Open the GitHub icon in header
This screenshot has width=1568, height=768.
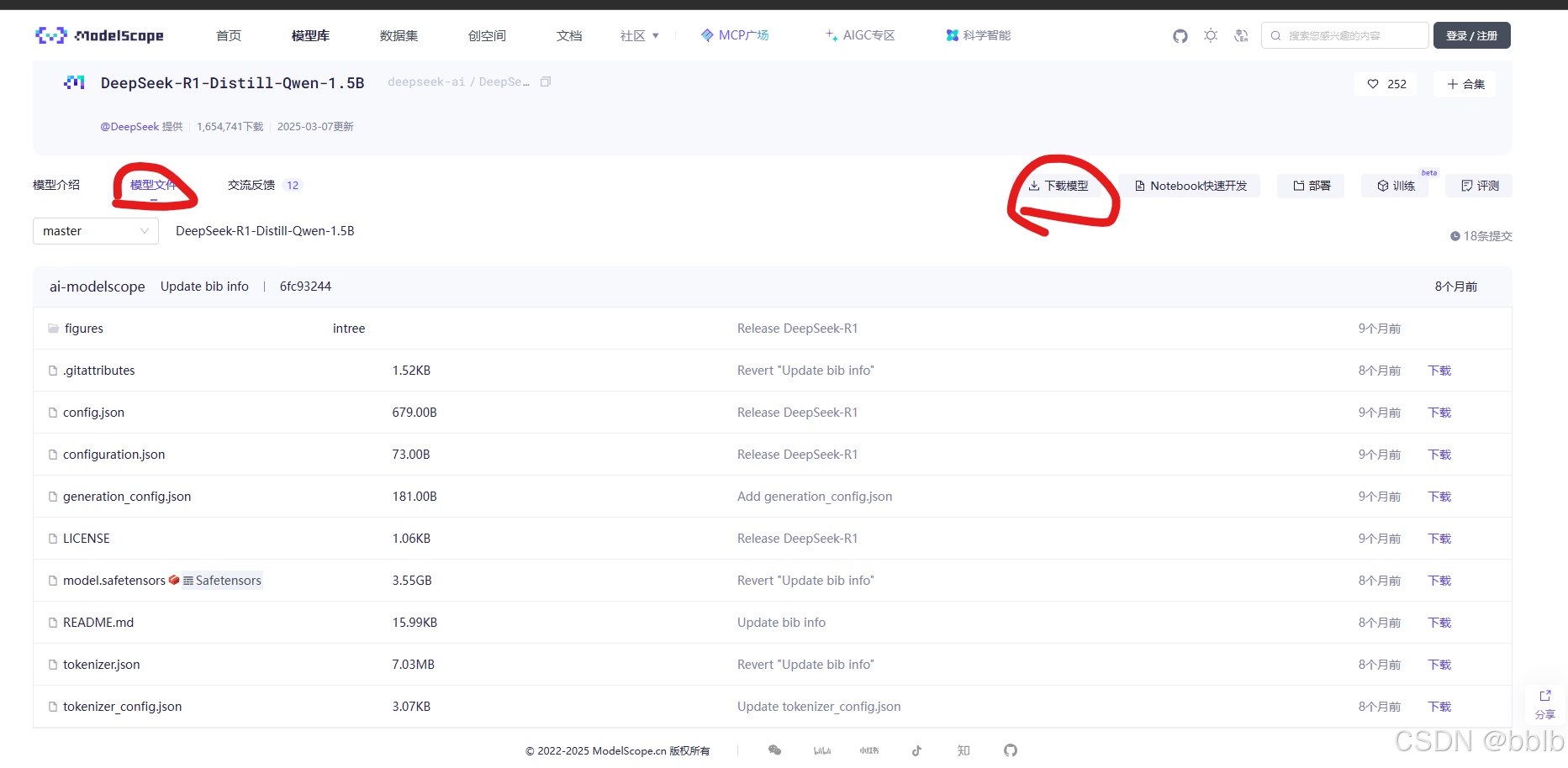(1180, 35)
